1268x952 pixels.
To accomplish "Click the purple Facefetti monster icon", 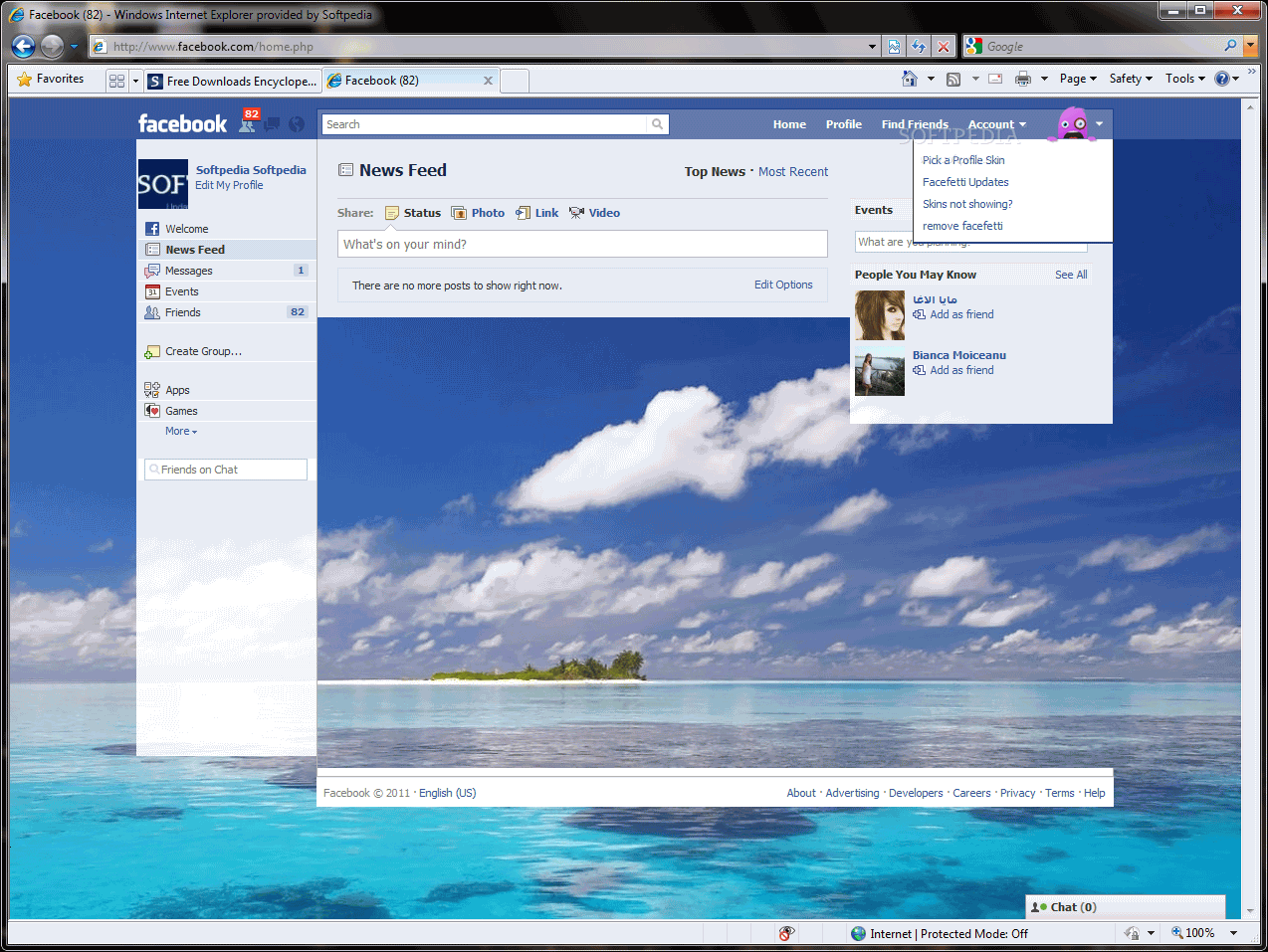I will [x=1073, y=123].
